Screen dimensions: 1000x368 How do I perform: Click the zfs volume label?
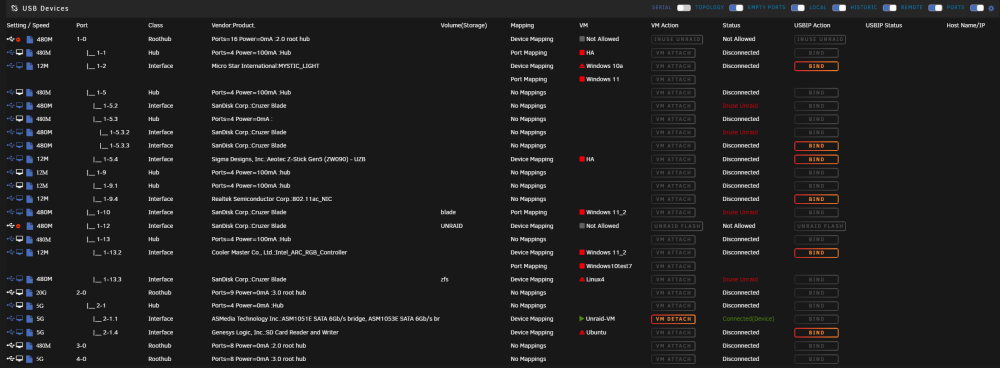(x=445, y=279)
